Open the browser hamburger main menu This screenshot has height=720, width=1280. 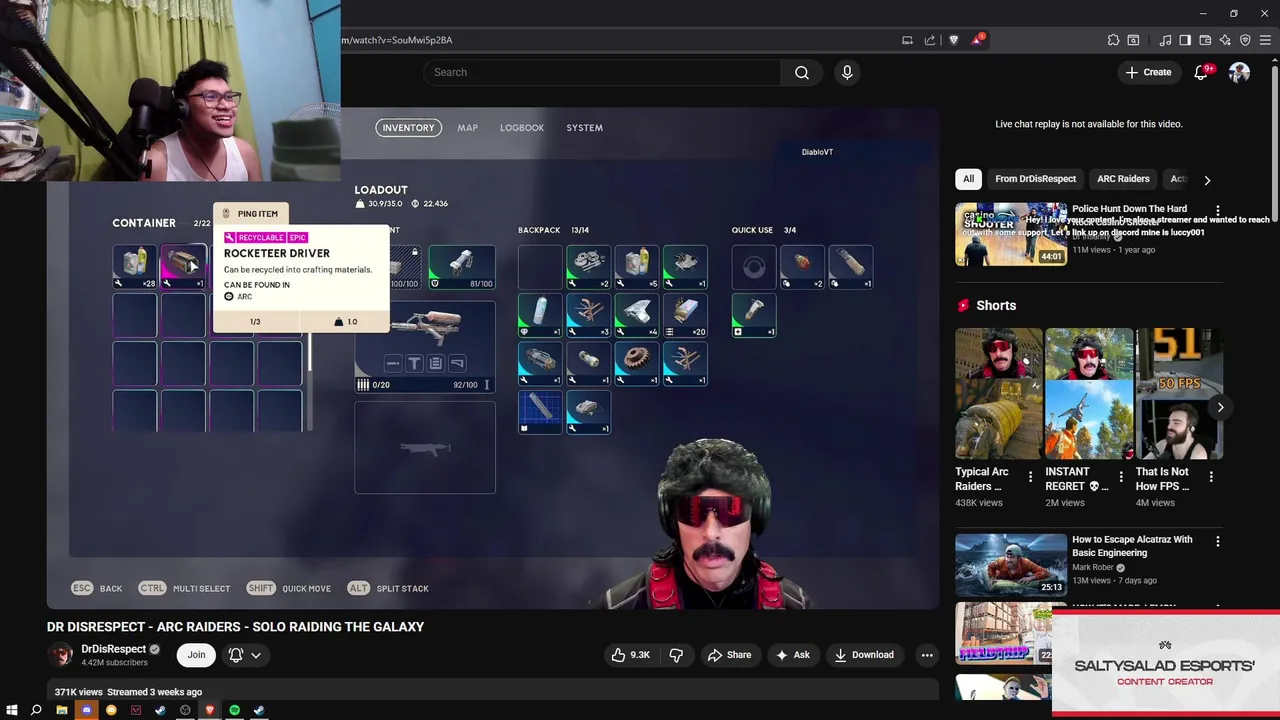click(1264, 40)
